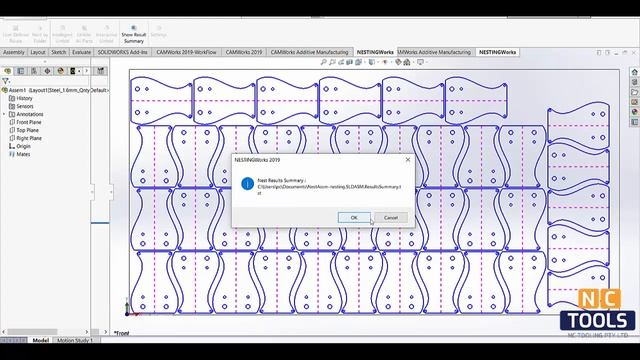Switch to the Sketch tab
This screenshot has width=640, height=360.
[59, 52]
